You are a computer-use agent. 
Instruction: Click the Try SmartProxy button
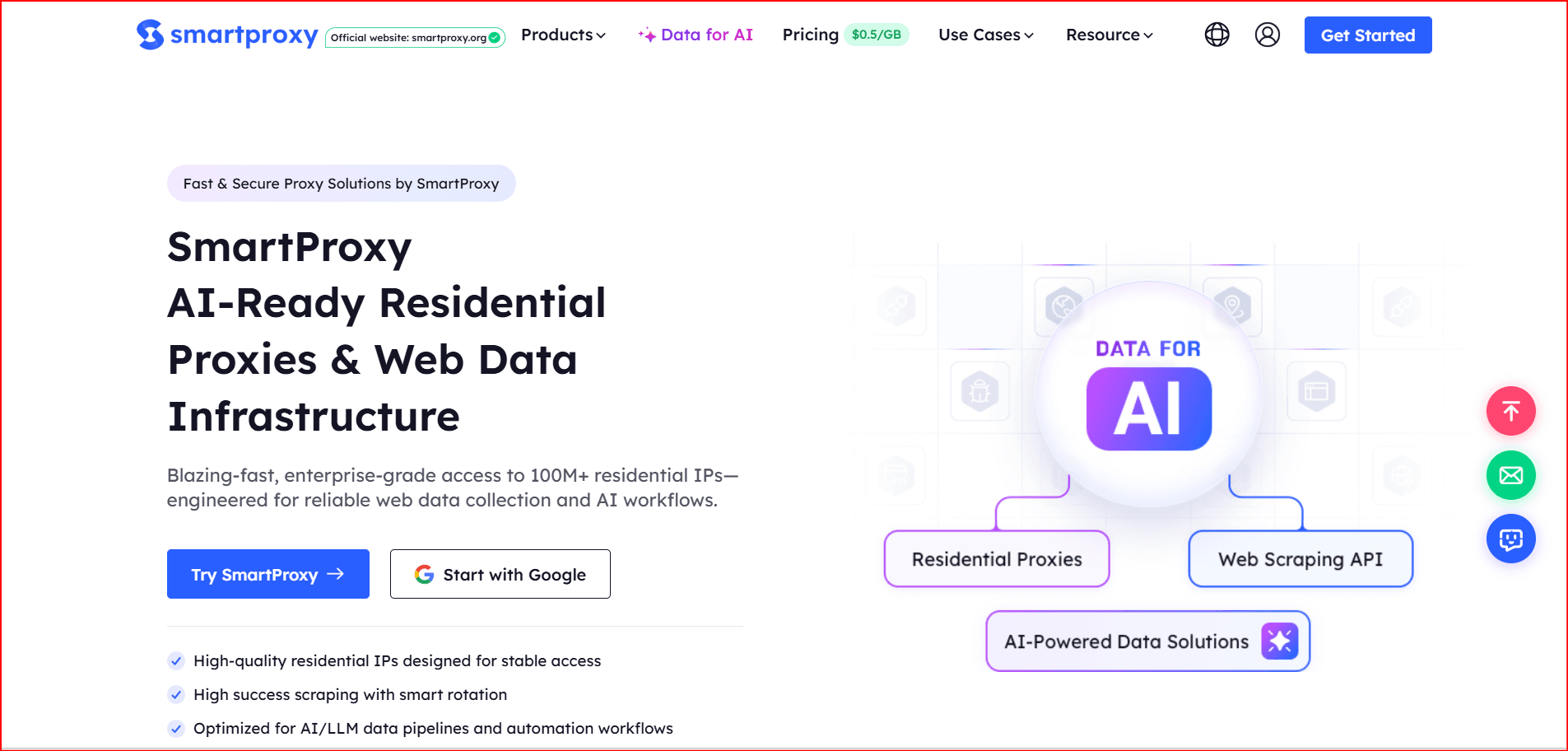coord(268,574)
